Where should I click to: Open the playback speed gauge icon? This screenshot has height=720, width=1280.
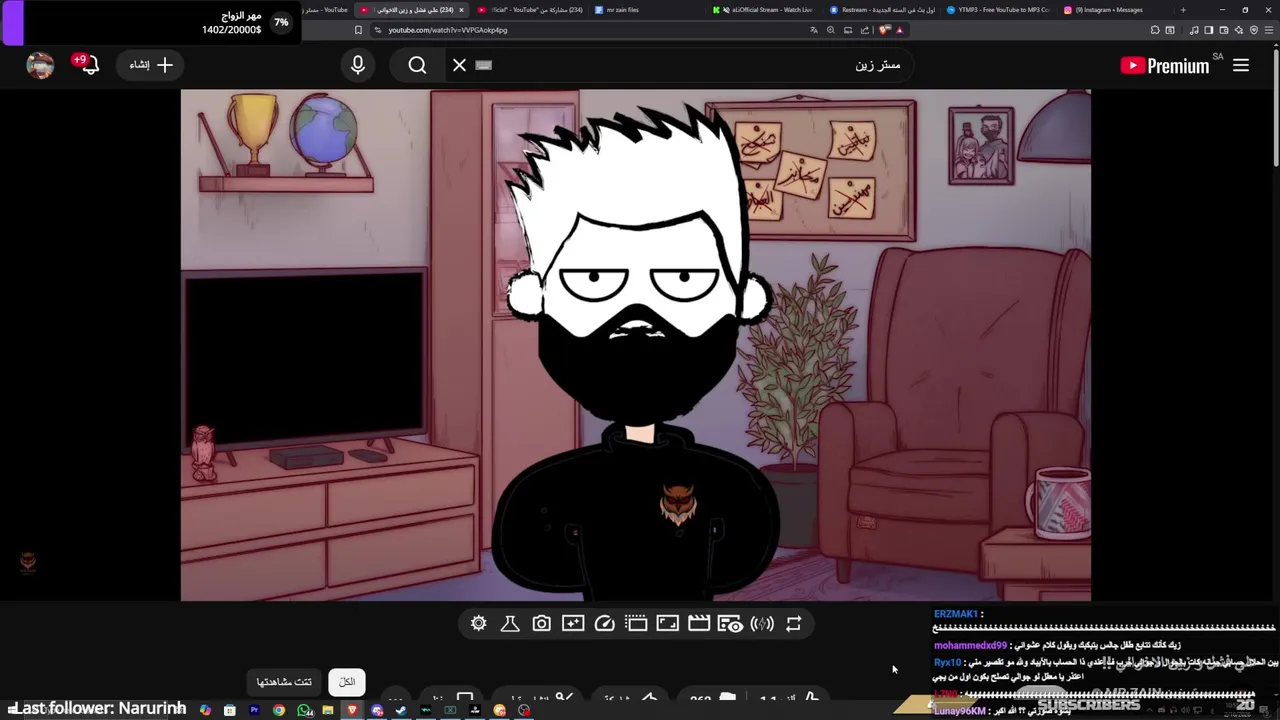[605, 624]
